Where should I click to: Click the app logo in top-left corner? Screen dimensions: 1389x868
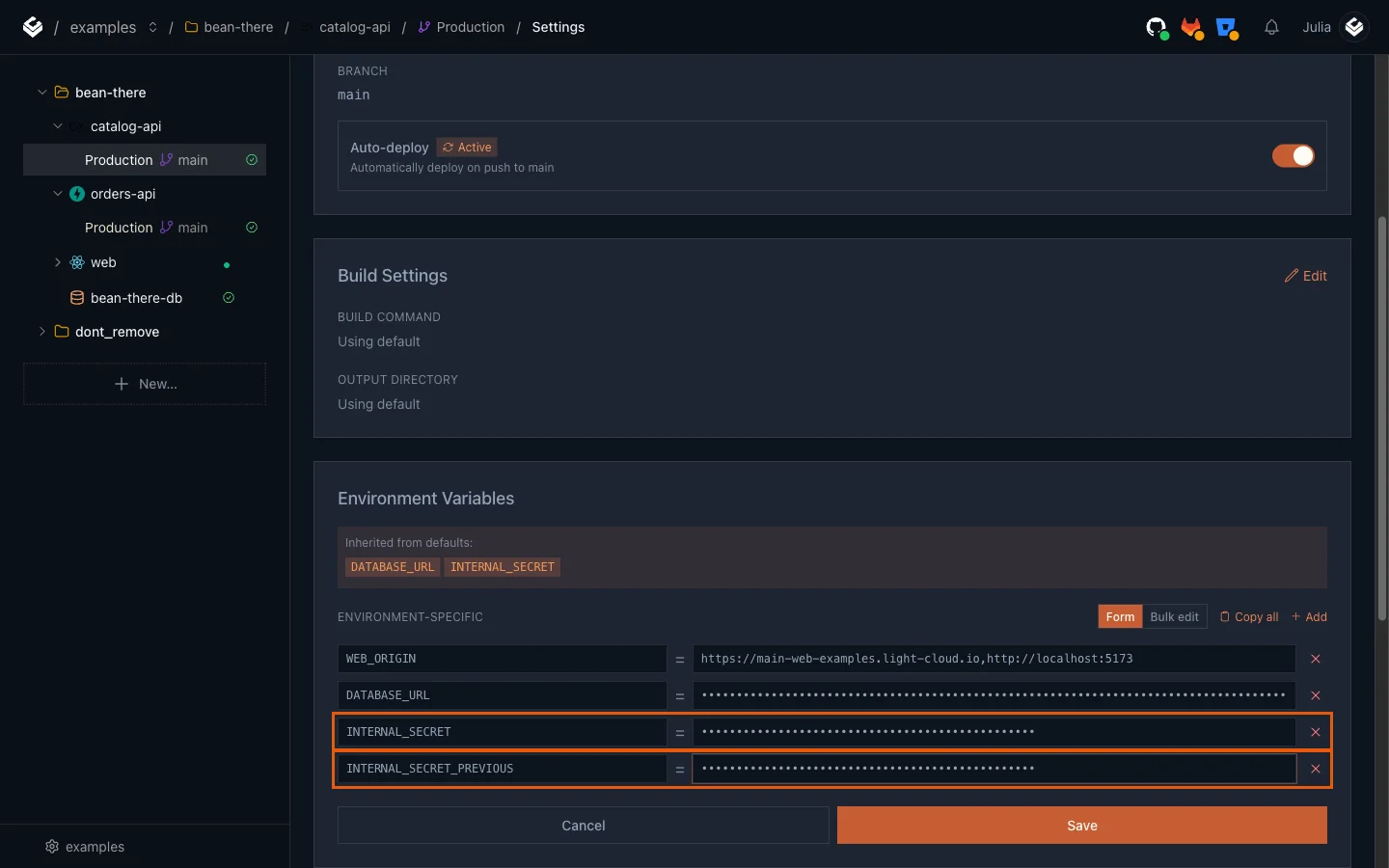[x=33, y=27]
